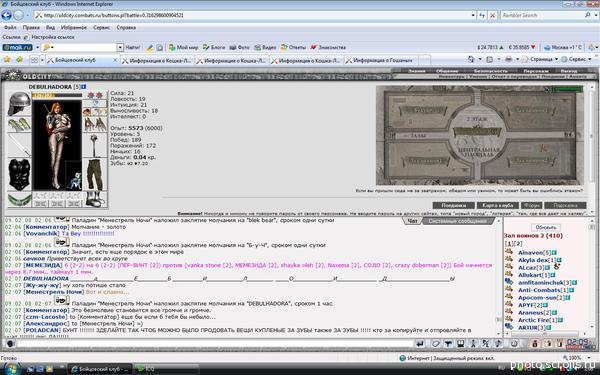
Task: Click the floppy save-chat icon
Action: click(x=461, y=344)
